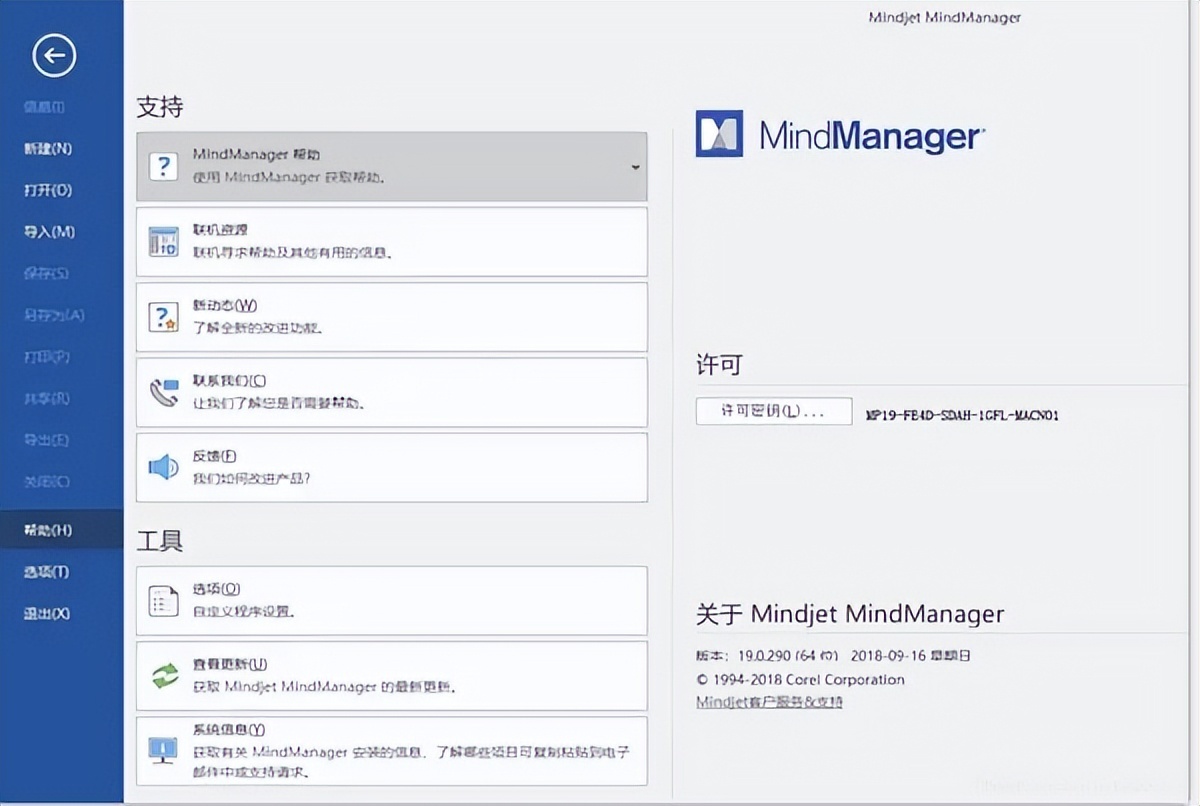
Task: Click the 查看更新(U) item title
Action: coord(230,665)
